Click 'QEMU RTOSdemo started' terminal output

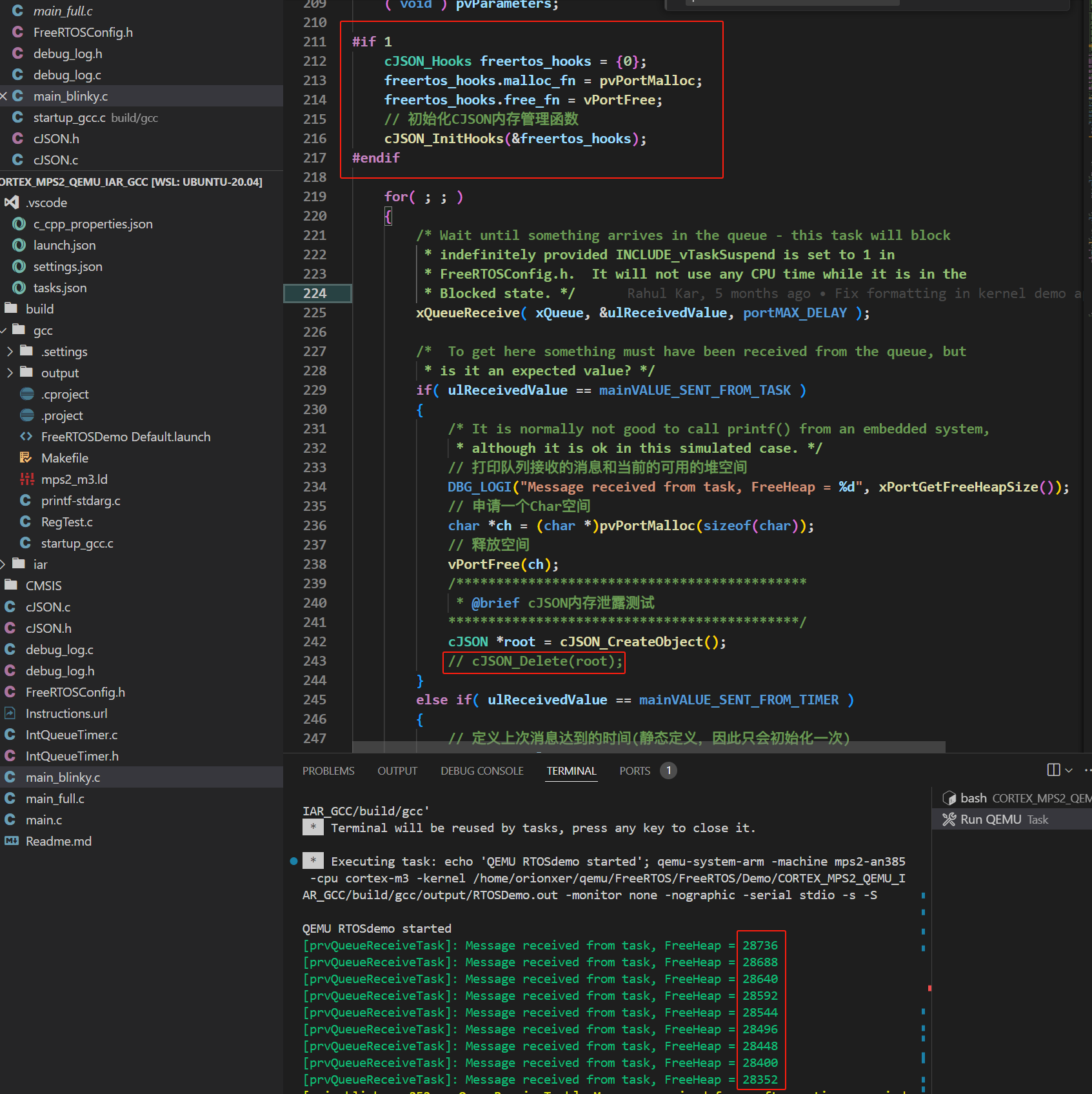(x=377, y=929)
